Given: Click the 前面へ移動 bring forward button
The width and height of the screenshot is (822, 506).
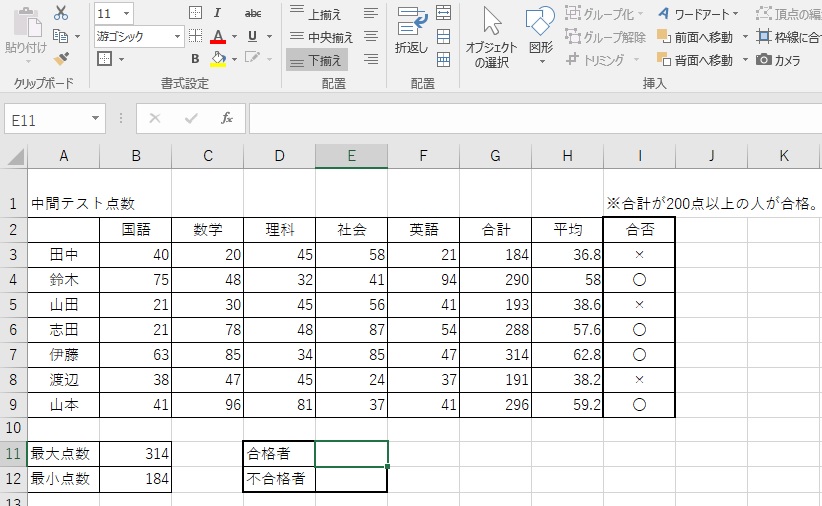Looking at the screenshot, I should tap(695, 37).
